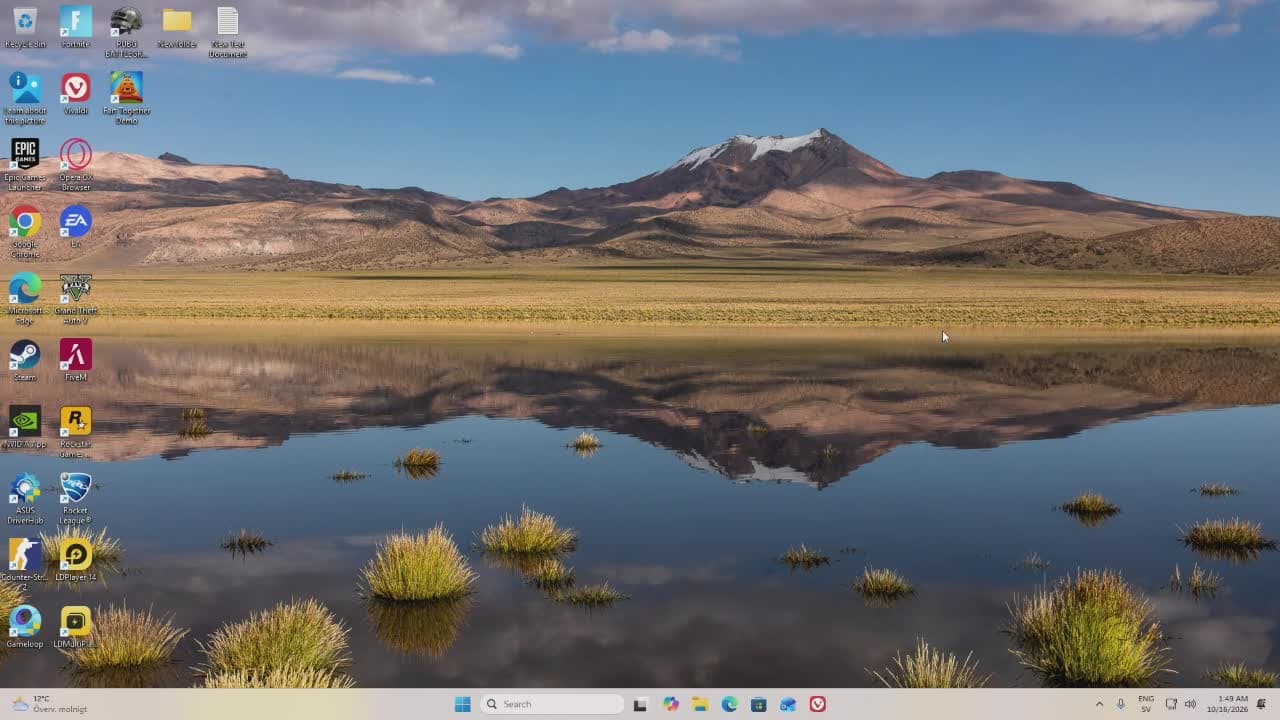Image resolution: width=1280 pixels, height=720 pixels.
Task: Click the Learn about this picture icon
Action: pos(25,98)
